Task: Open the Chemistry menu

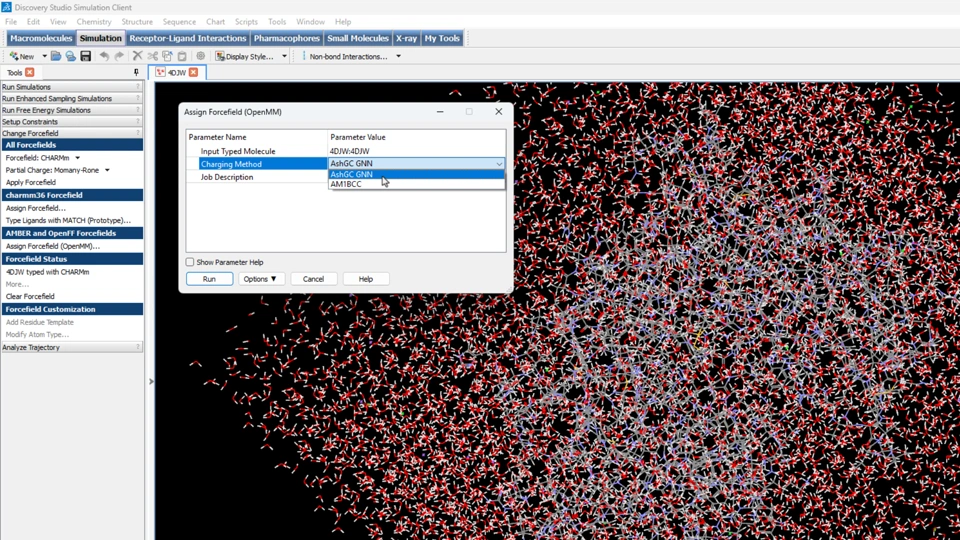Action: coord(94,21)
